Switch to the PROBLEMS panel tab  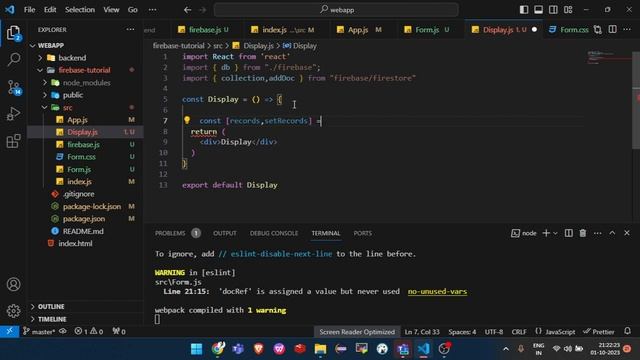(x=170, y=233)
